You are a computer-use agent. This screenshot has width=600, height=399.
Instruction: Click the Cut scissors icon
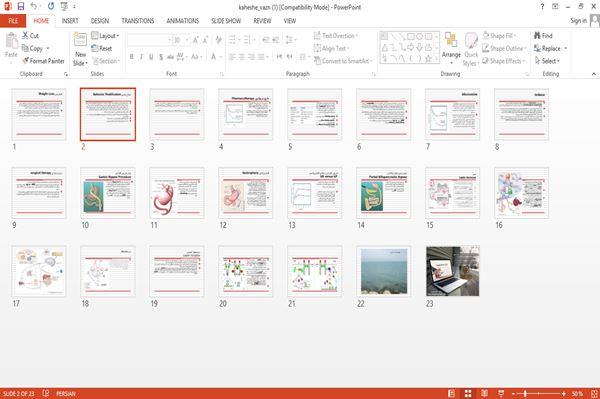click(x=25, y=35)
